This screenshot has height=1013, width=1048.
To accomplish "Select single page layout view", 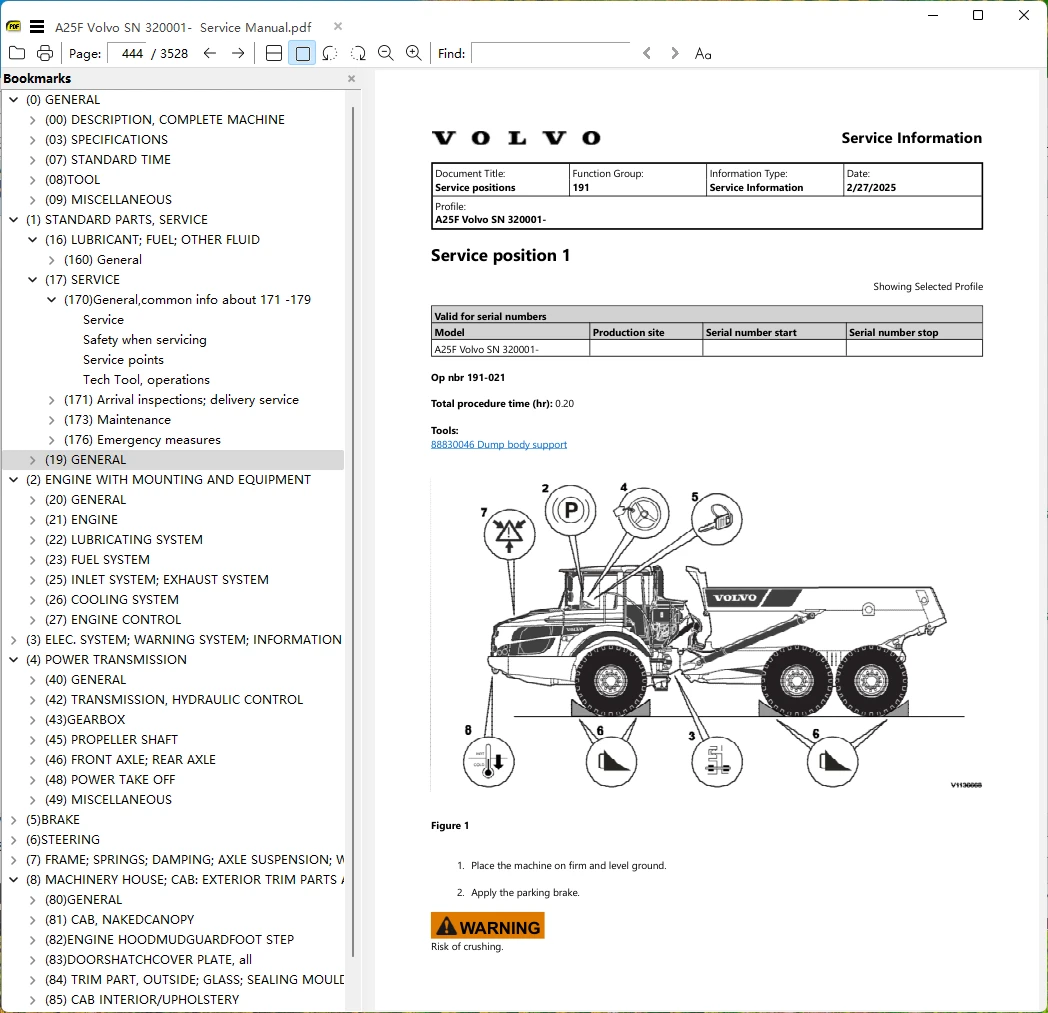I will click(x=302, y=53).
